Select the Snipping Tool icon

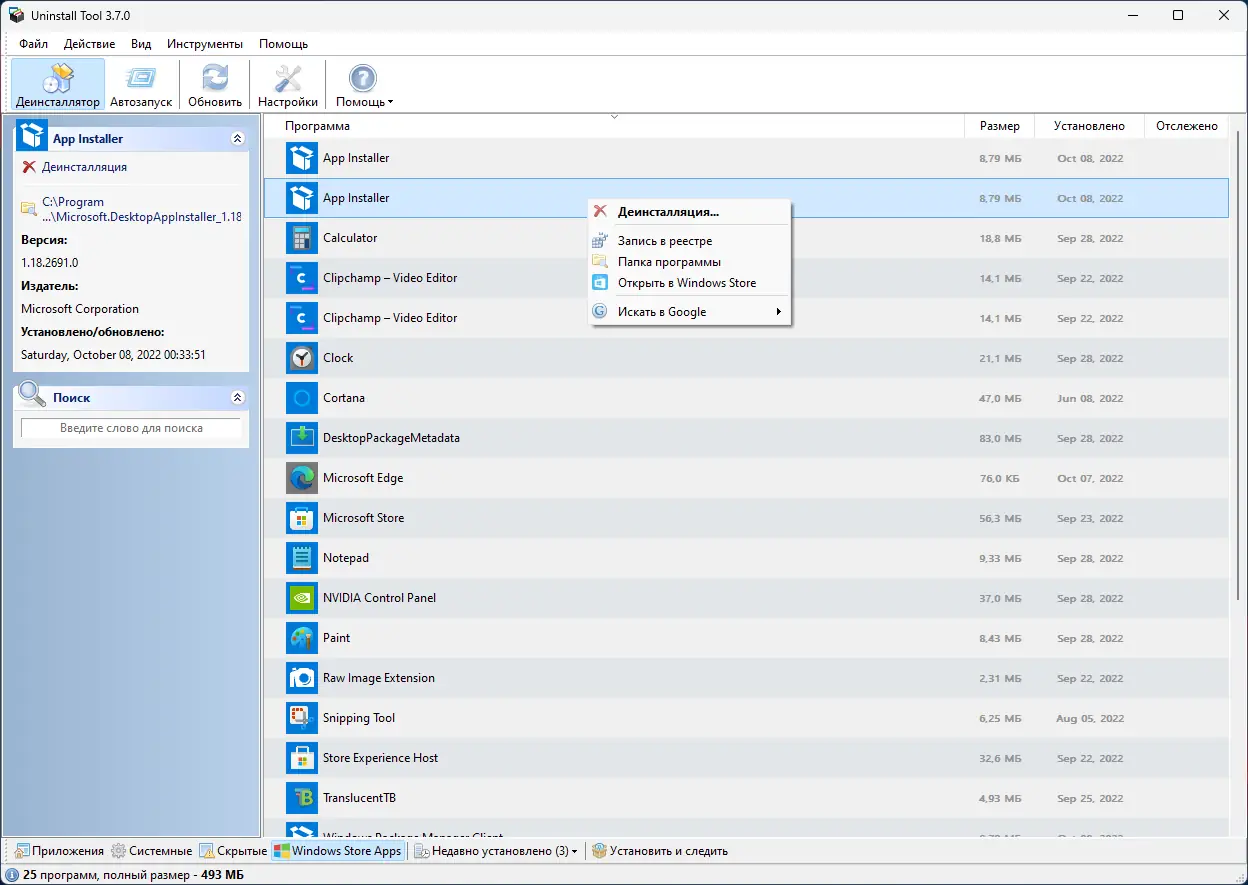pos(302,718)
